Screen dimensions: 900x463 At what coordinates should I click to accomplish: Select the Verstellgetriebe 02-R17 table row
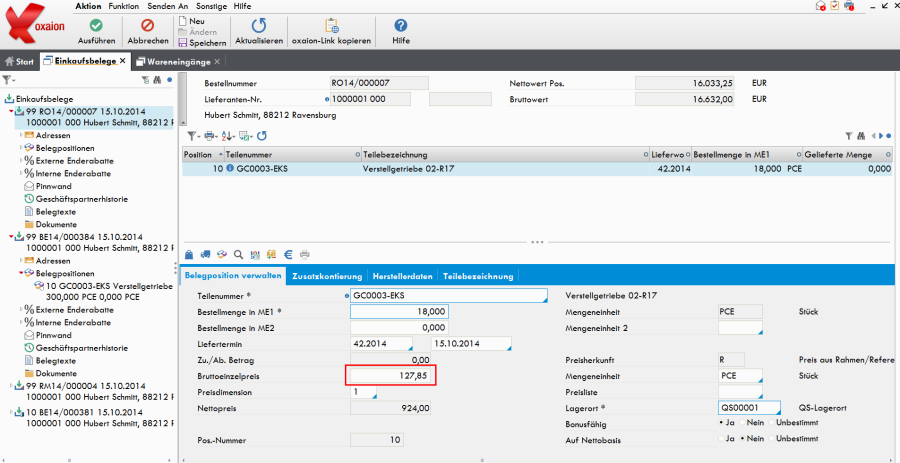[x=538, y=169]
